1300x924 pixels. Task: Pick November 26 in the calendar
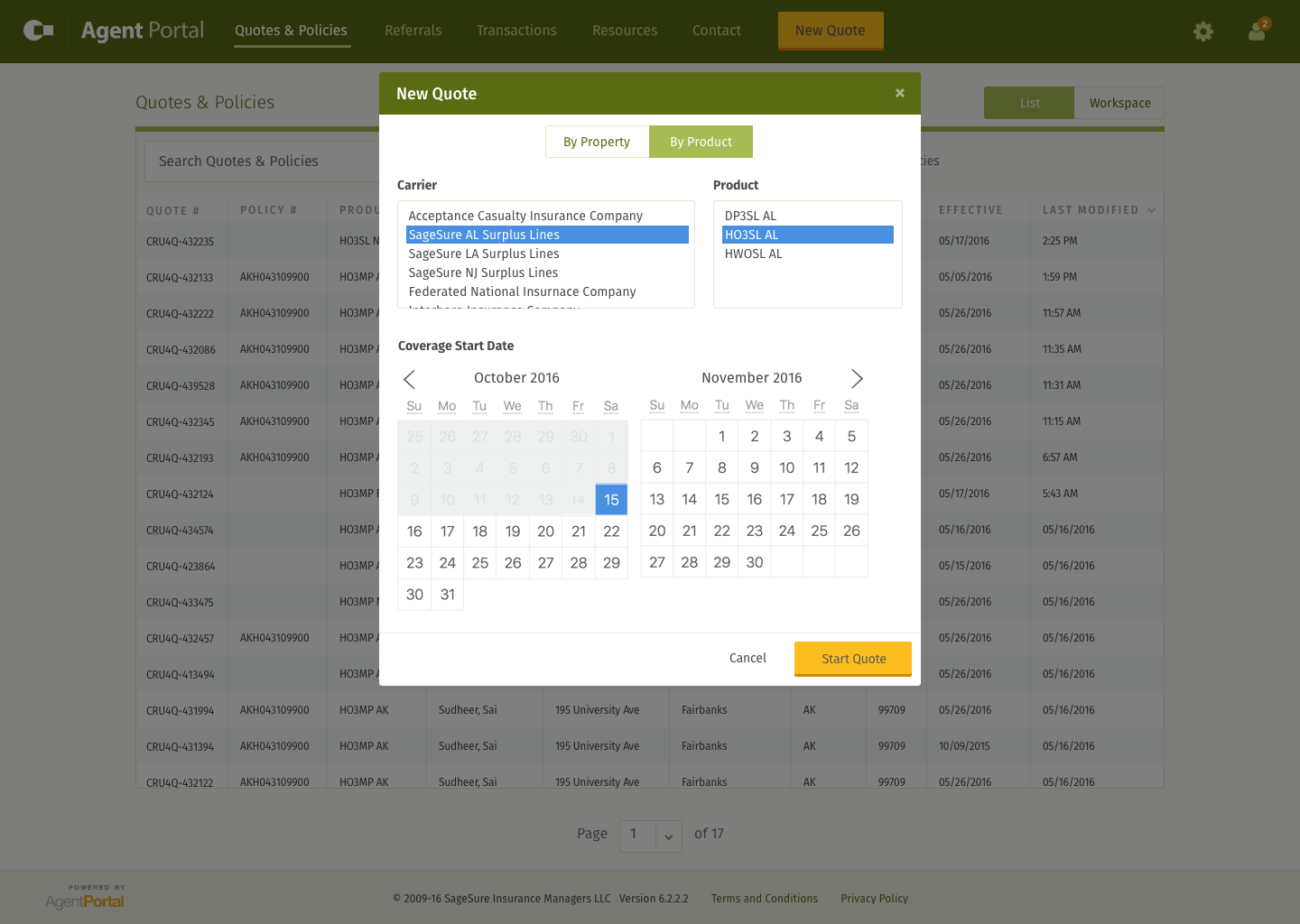tap(851, 531)
